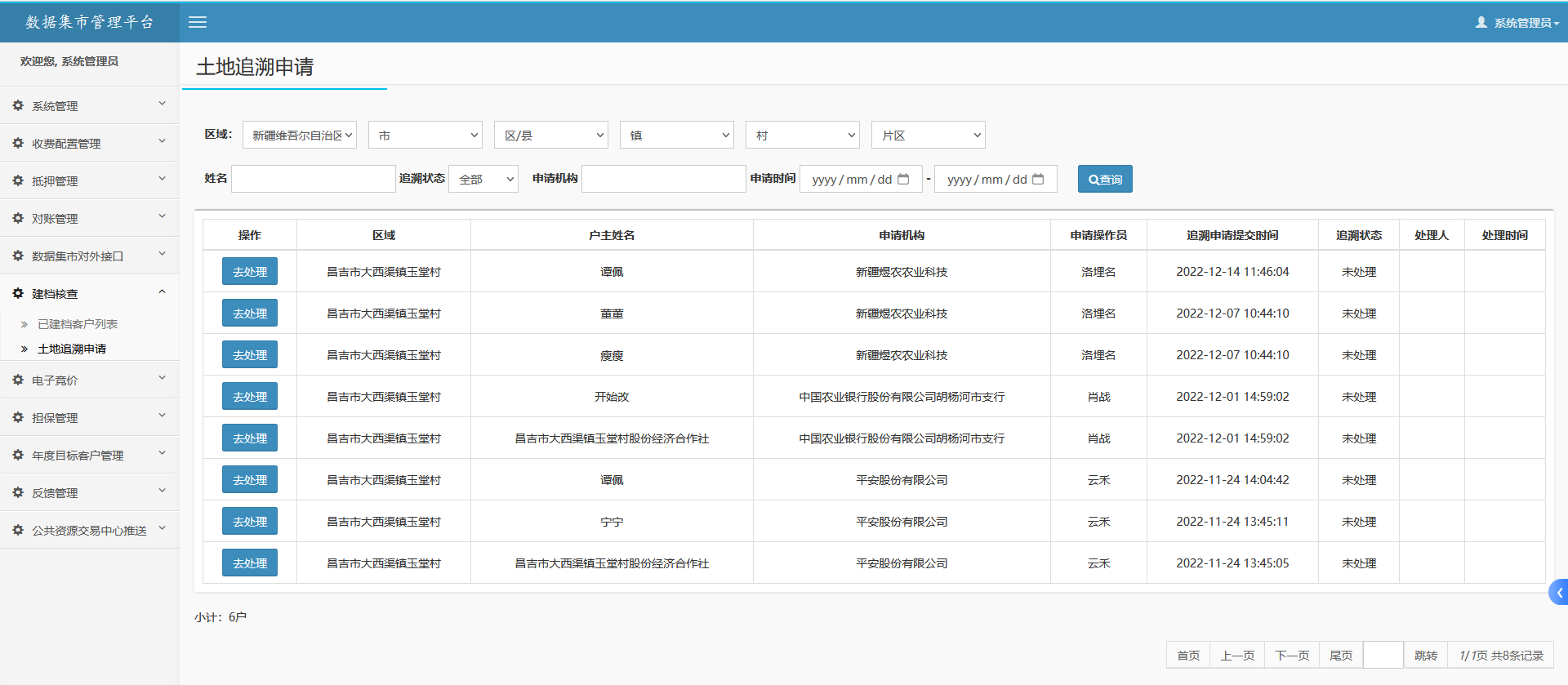
Task: Open 已建档客户列表 submenu item
Action: tap(78, 324)
